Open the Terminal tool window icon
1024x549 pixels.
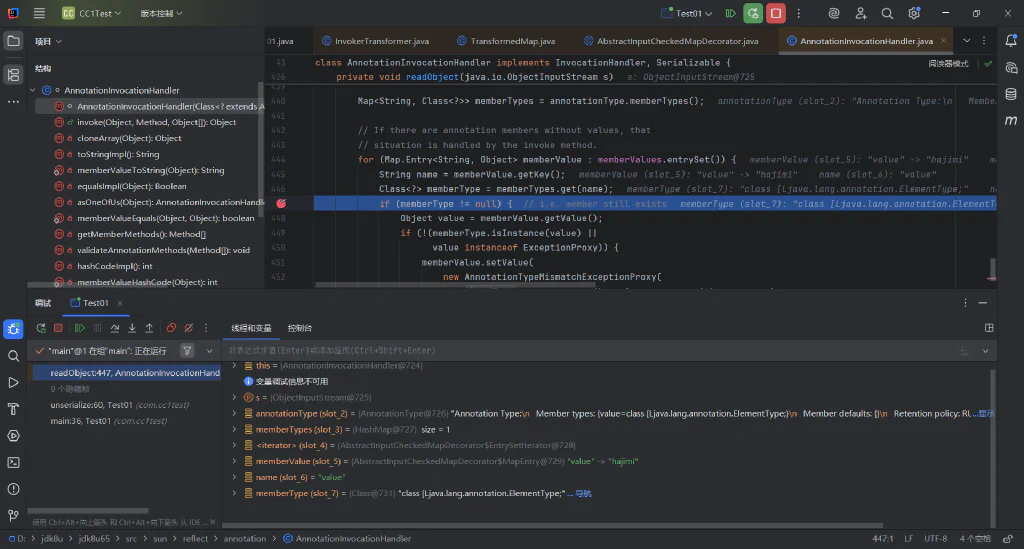click(13, 462)
